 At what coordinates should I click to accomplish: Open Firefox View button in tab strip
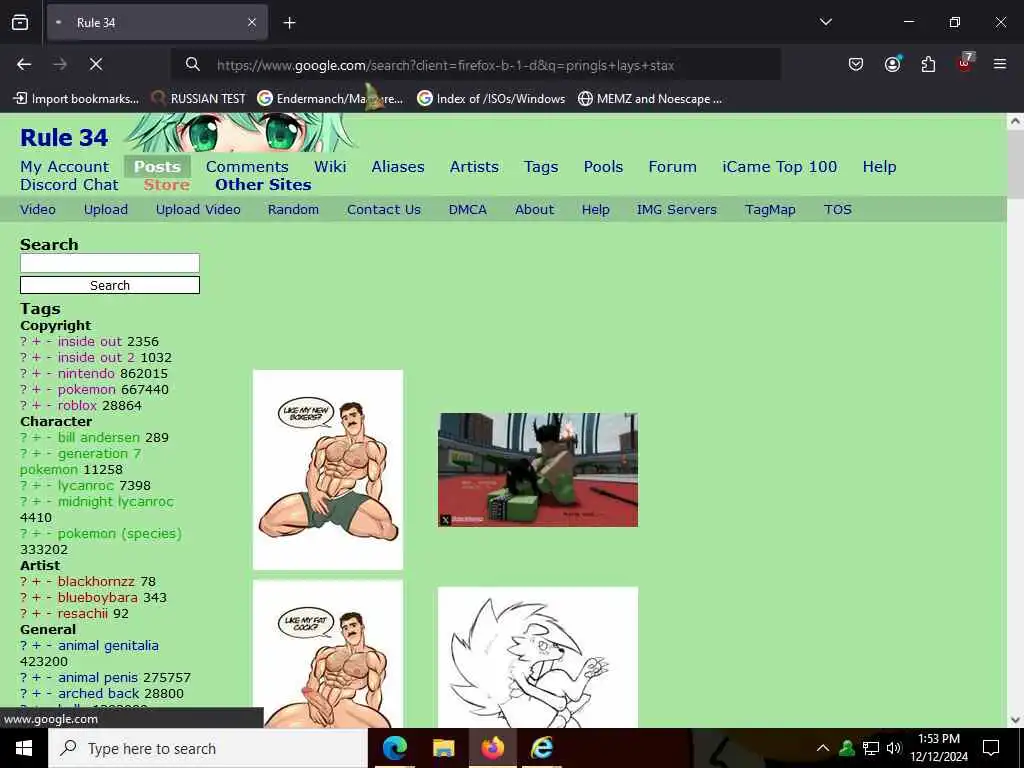20,22
